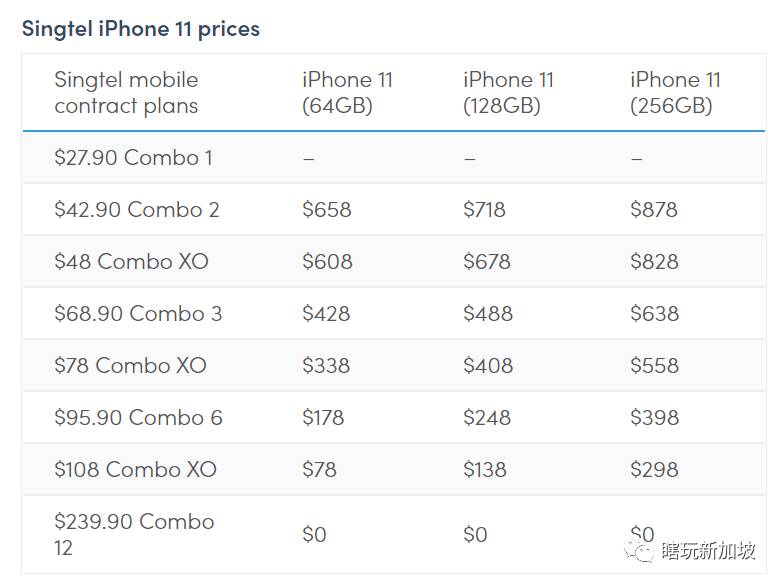
Task: Click the "$95.90 Combo 6" plan row label
Action: (138, 418)
